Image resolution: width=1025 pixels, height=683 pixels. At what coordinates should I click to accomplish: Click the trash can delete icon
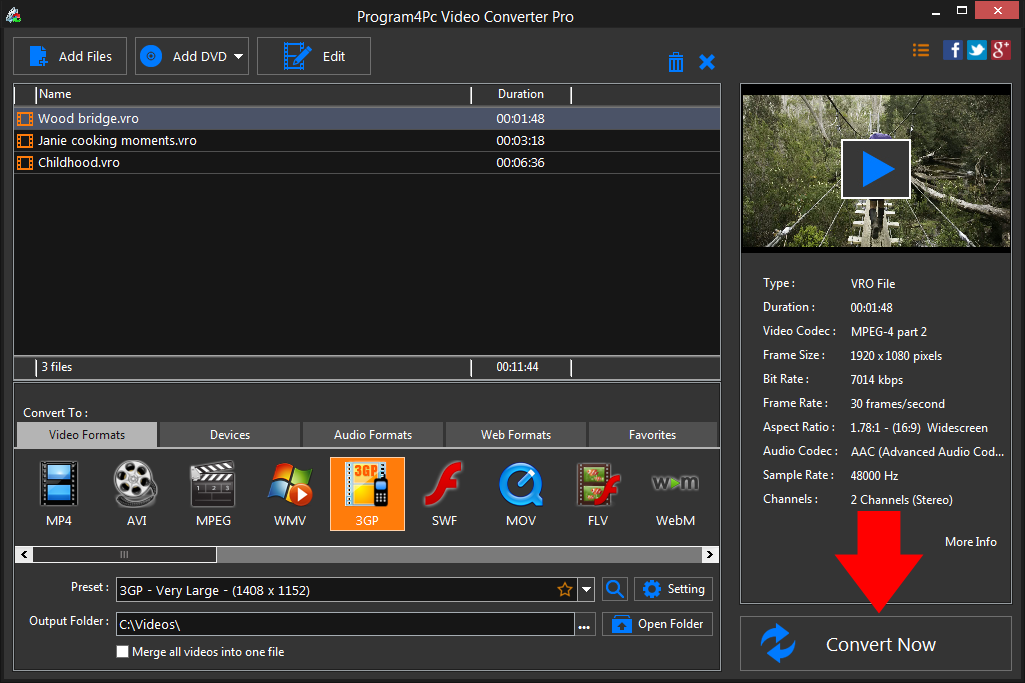[676, 62]
